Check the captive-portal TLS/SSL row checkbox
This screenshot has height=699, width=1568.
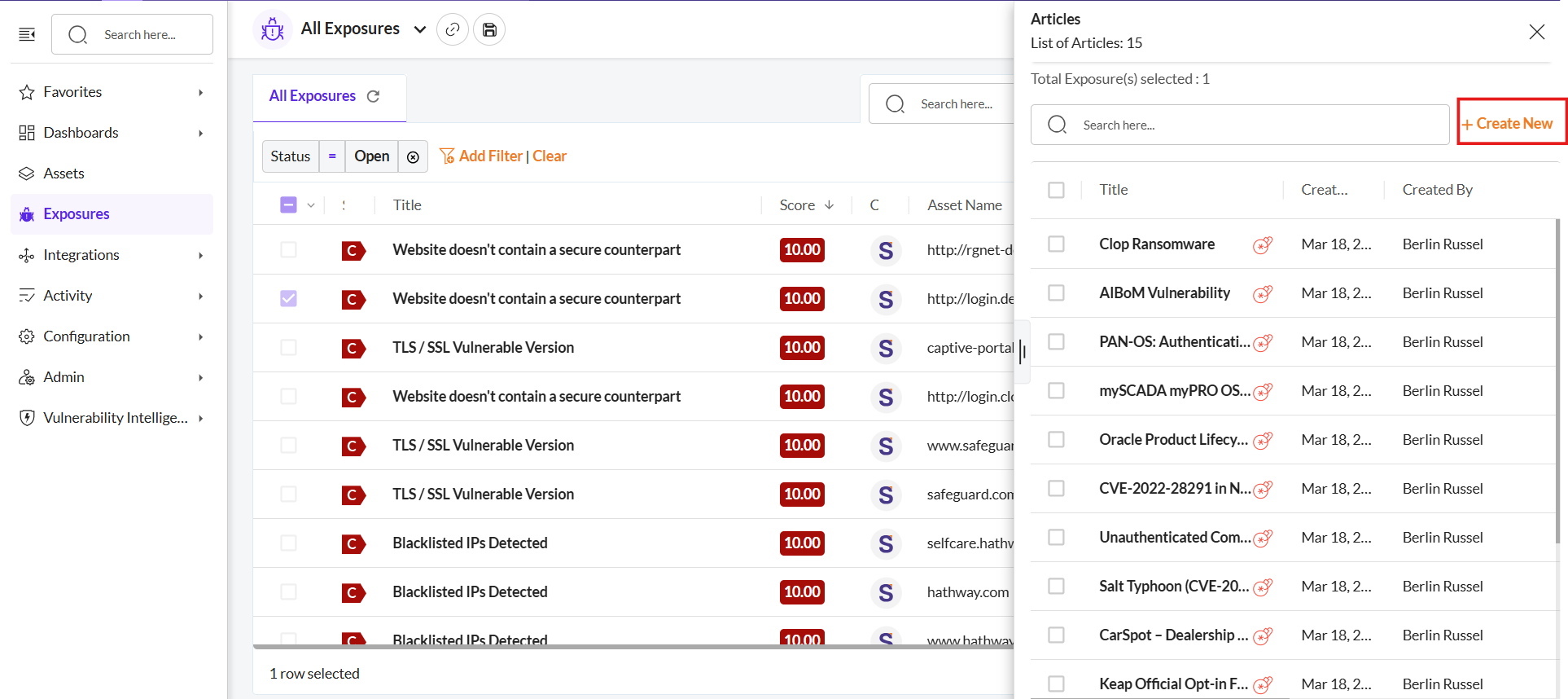pyautogui.click(x=288, y=348)
